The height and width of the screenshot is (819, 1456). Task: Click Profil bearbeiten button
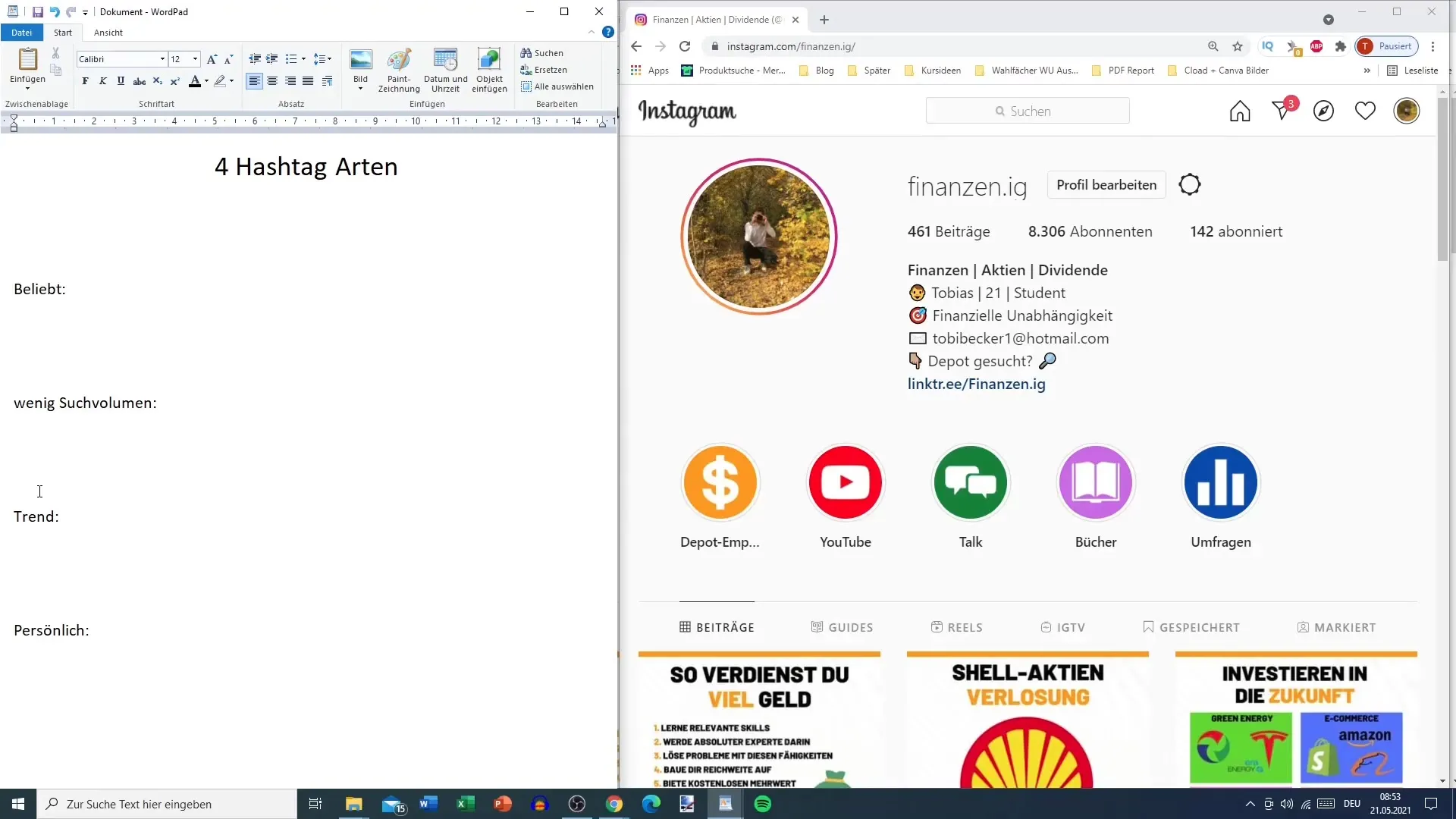(1106, 185)
